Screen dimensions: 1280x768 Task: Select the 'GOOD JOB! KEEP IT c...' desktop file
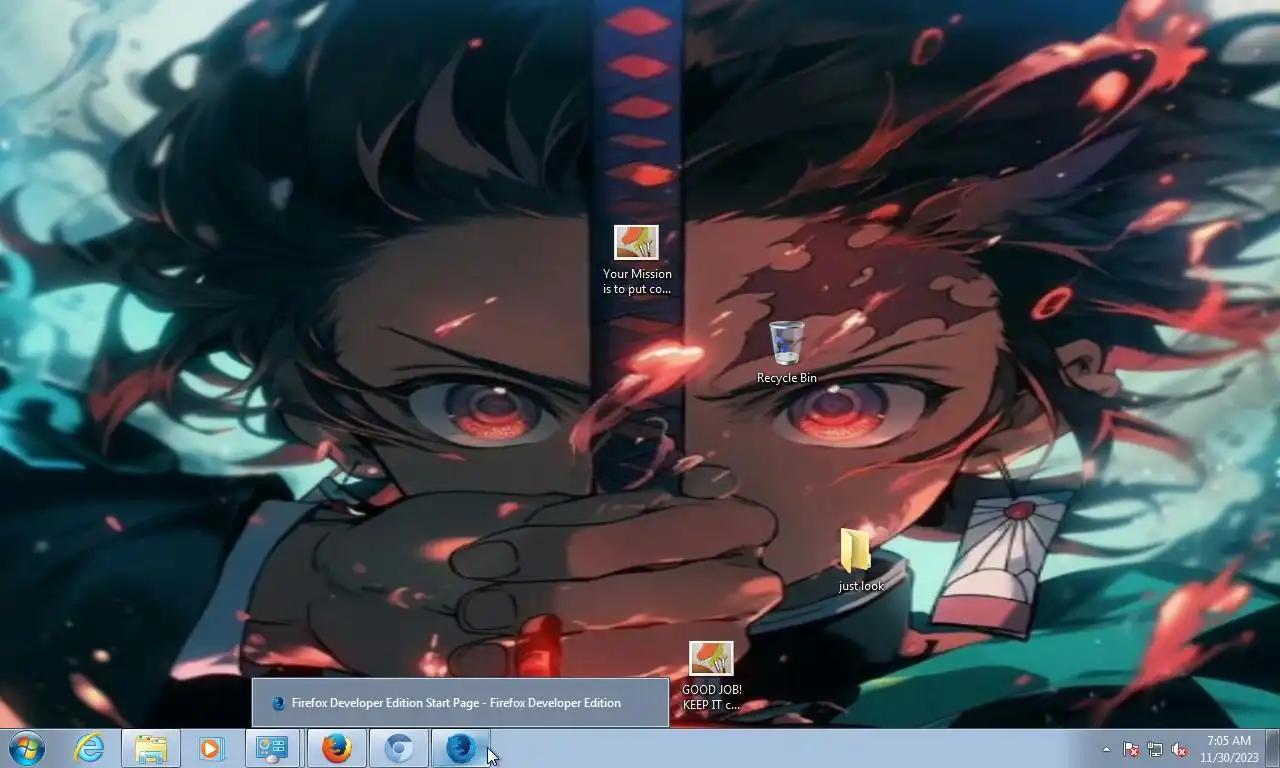pyautogui.click(x=711, y=677)
